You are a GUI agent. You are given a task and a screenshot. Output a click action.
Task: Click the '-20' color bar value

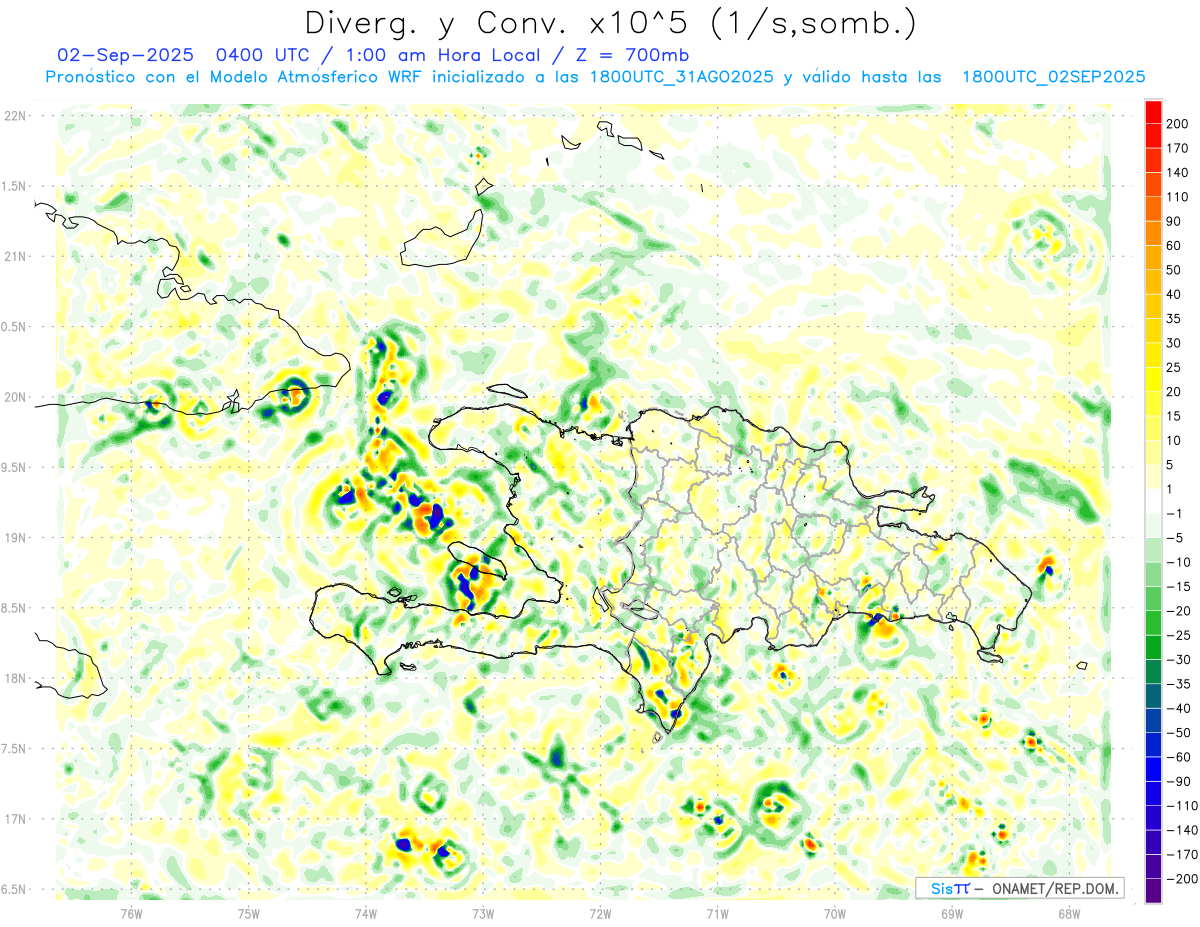(x=1178, y=611)
